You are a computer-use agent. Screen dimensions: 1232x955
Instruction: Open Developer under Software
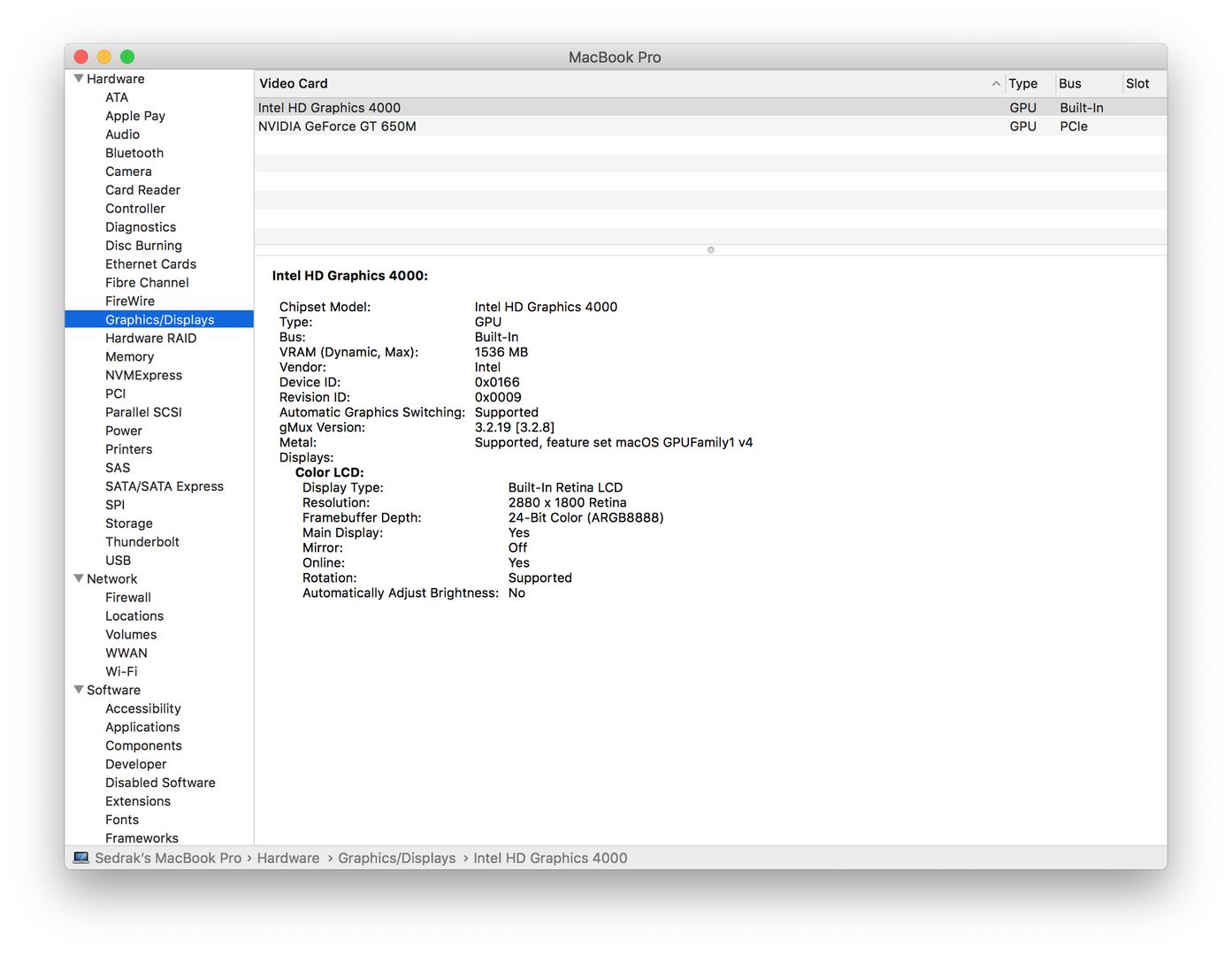tap(135, 766)
